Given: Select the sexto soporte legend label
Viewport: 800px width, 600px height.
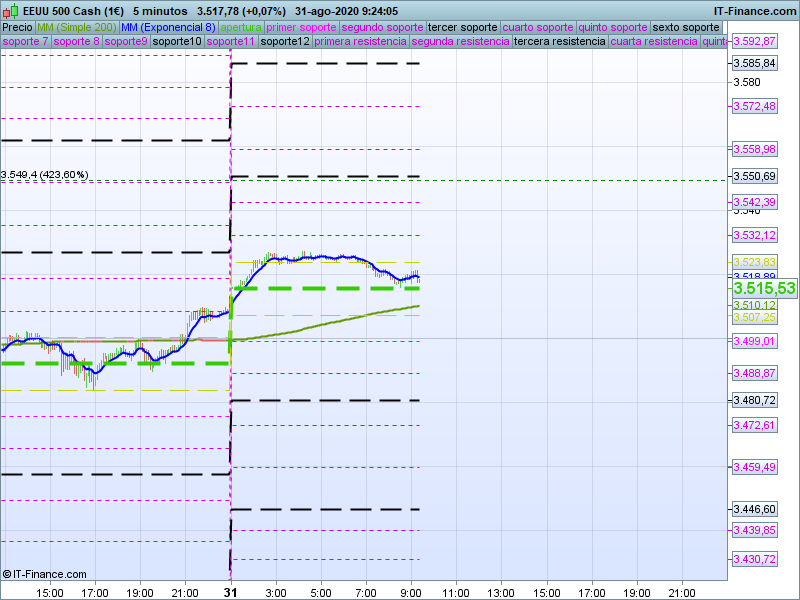Looking at the screenshot, I should pyautogui.click(x=685, y=27).
